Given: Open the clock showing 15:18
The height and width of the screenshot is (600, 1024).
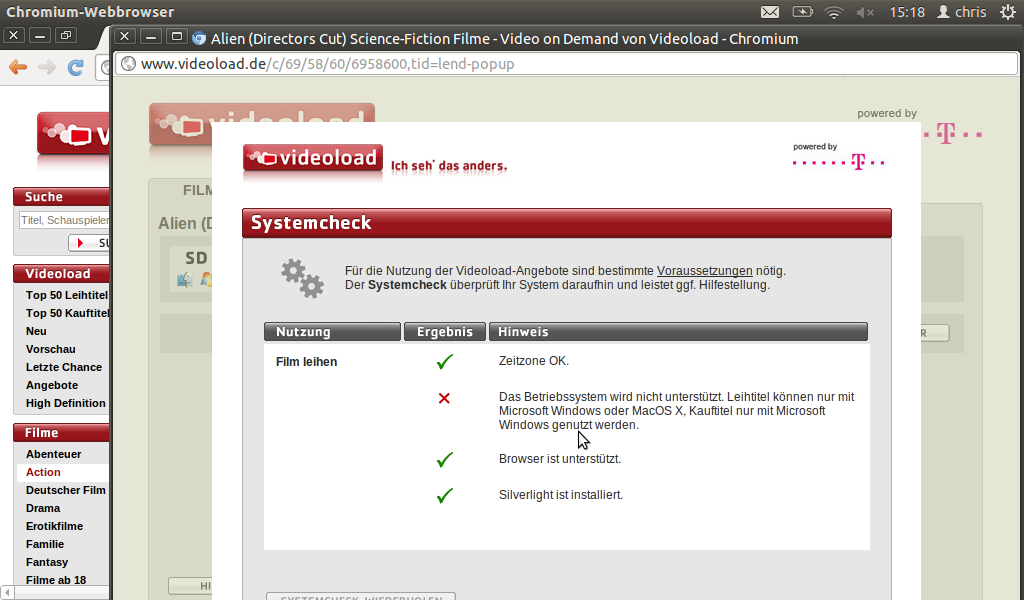Looking at the screenshot, I should pyautogui.click(x=907, y=12).
